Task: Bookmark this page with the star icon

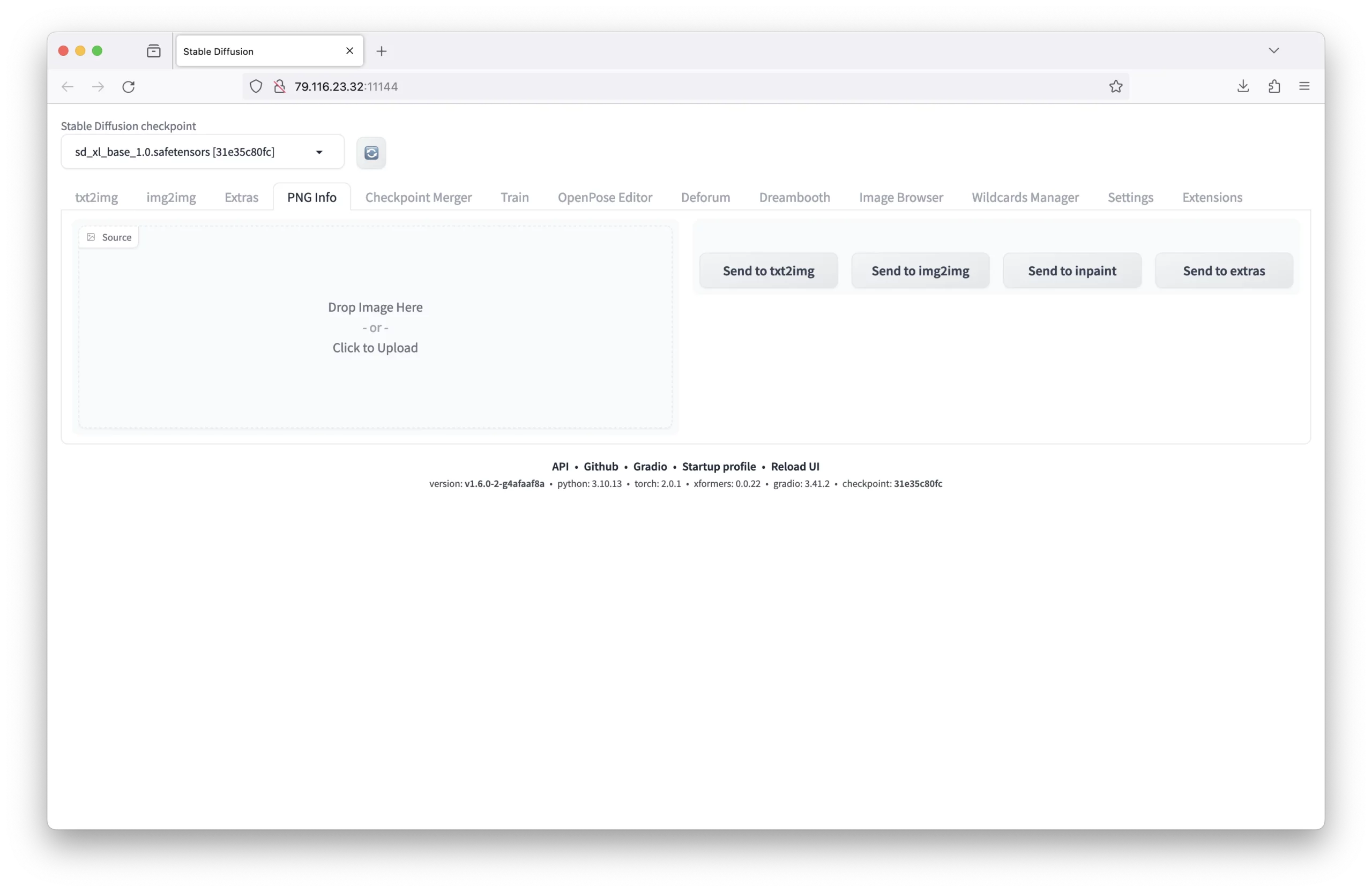Action: (1115, 86)
